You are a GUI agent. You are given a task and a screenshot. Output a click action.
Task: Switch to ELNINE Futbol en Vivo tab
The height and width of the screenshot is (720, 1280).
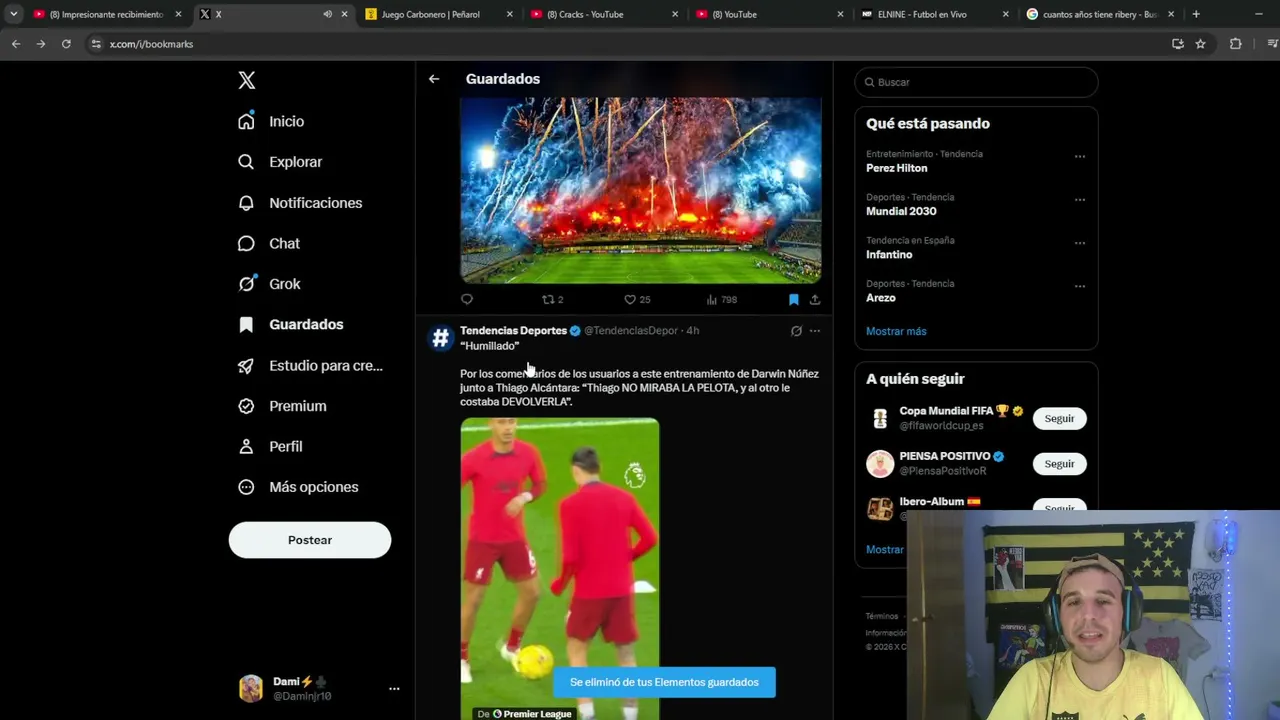934,14
